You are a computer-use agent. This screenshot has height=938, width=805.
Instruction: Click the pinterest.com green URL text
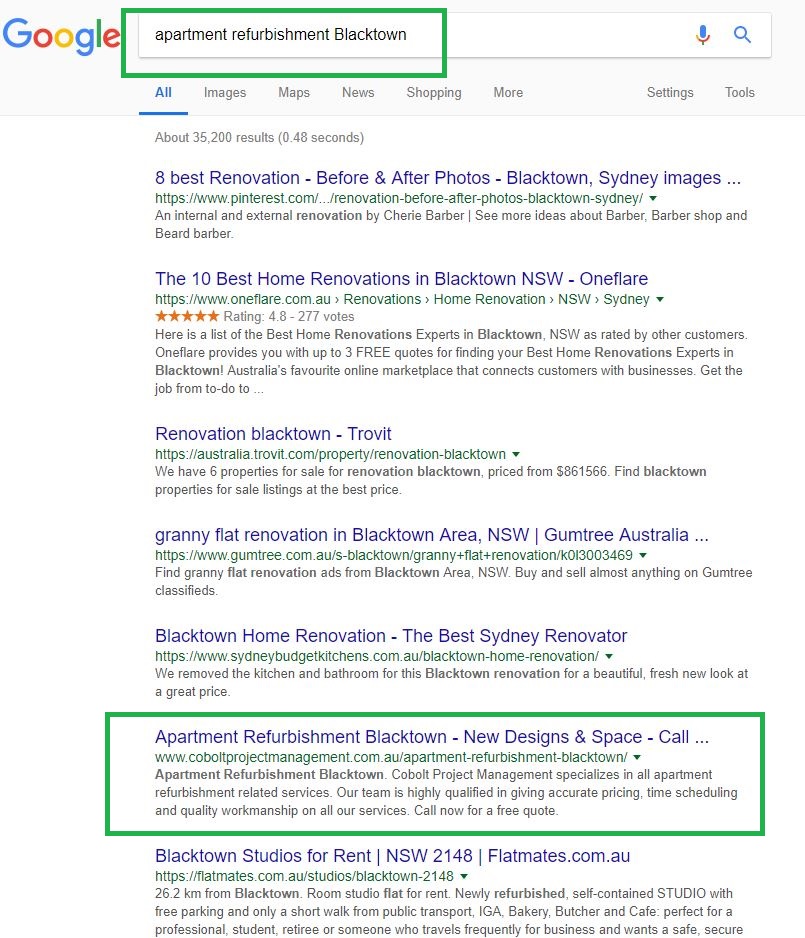(399, 198)
